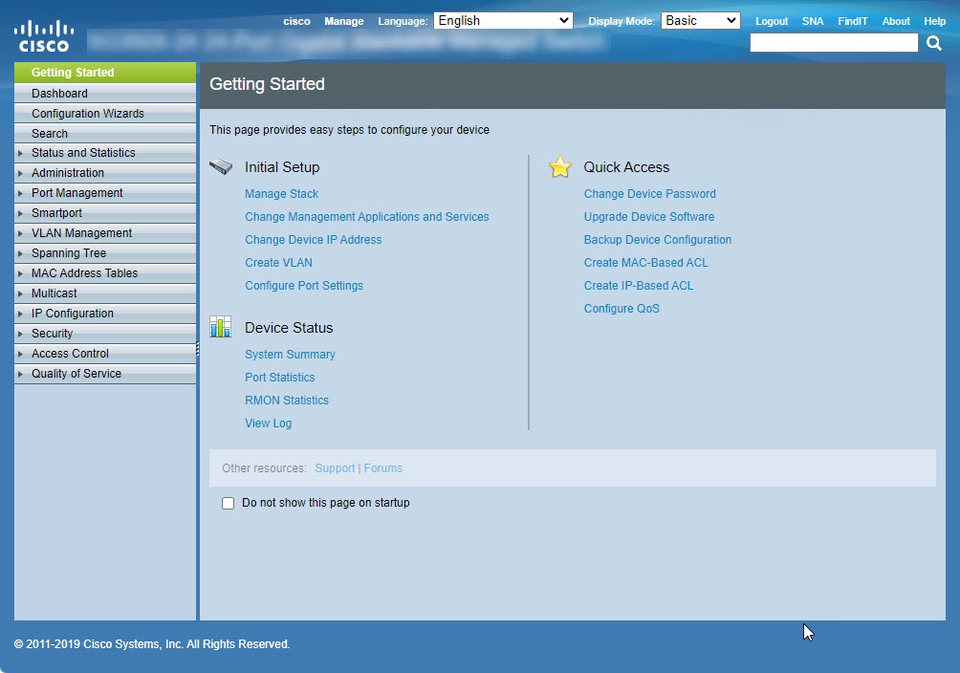Click the Forums link
Screen dimensions: 960x673
(383, 468)
